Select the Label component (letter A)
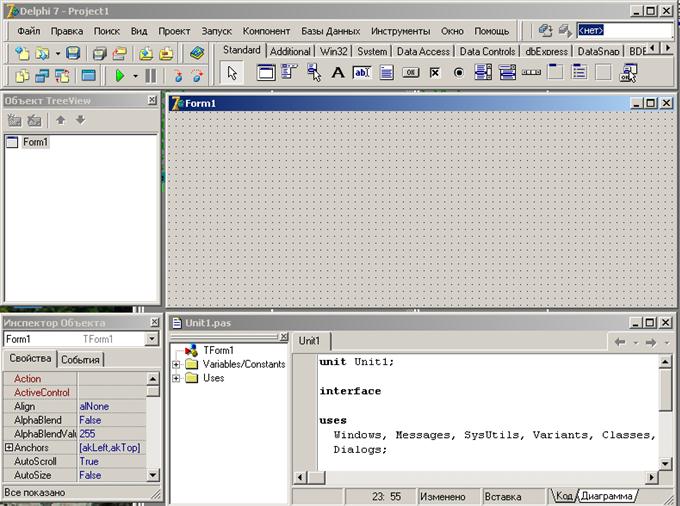680x506 pixels. [338, 72]
